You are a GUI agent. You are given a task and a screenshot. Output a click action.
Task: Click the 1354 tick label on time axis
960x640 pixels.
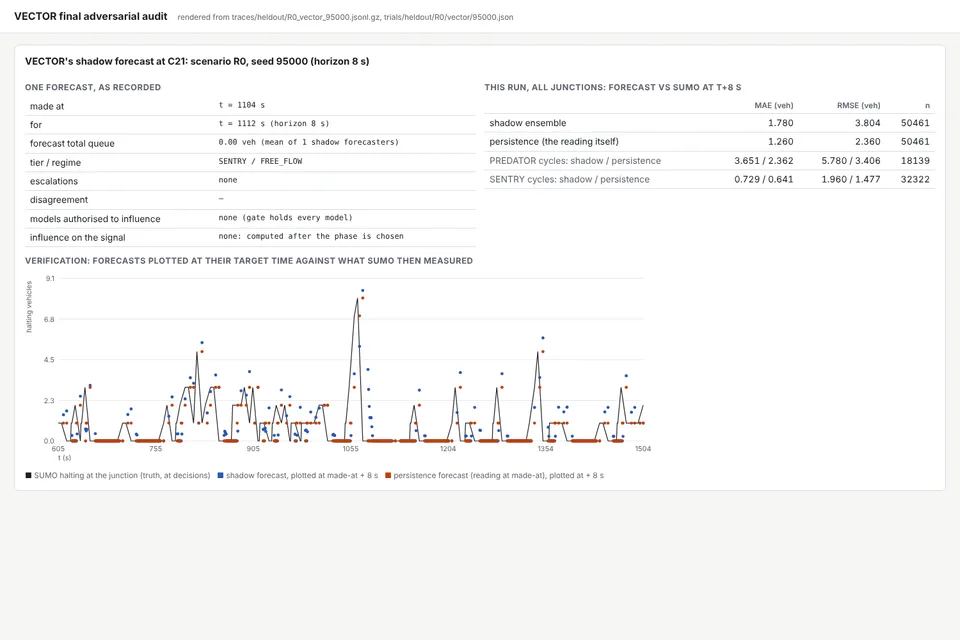[x=545, y=449]
